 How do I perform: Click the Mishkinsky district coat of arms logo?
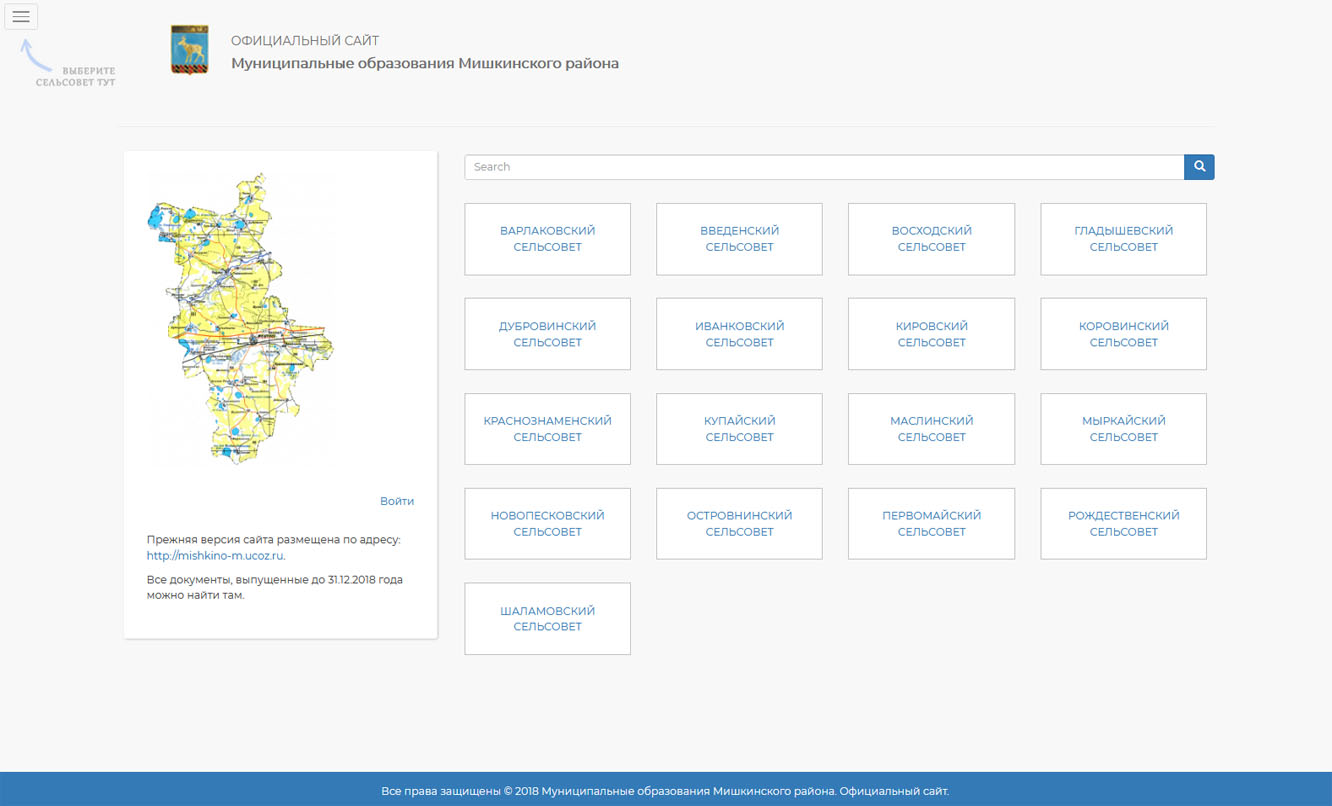190,50
